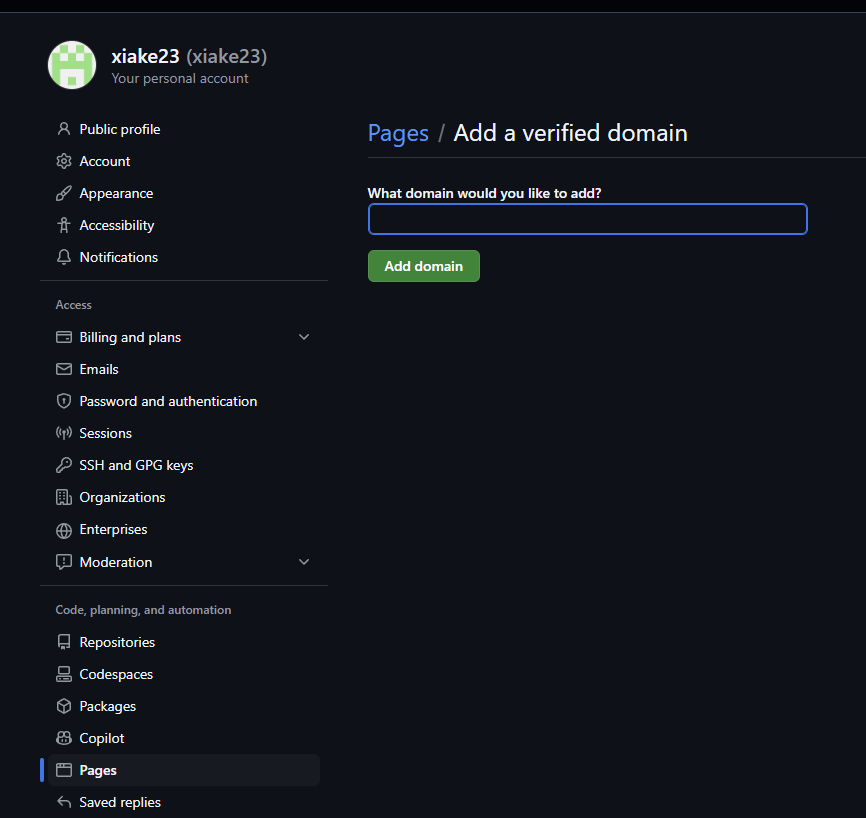Click the envelope icon beside Emails
The height and width of the screenshot is (818, 866).
64,369
